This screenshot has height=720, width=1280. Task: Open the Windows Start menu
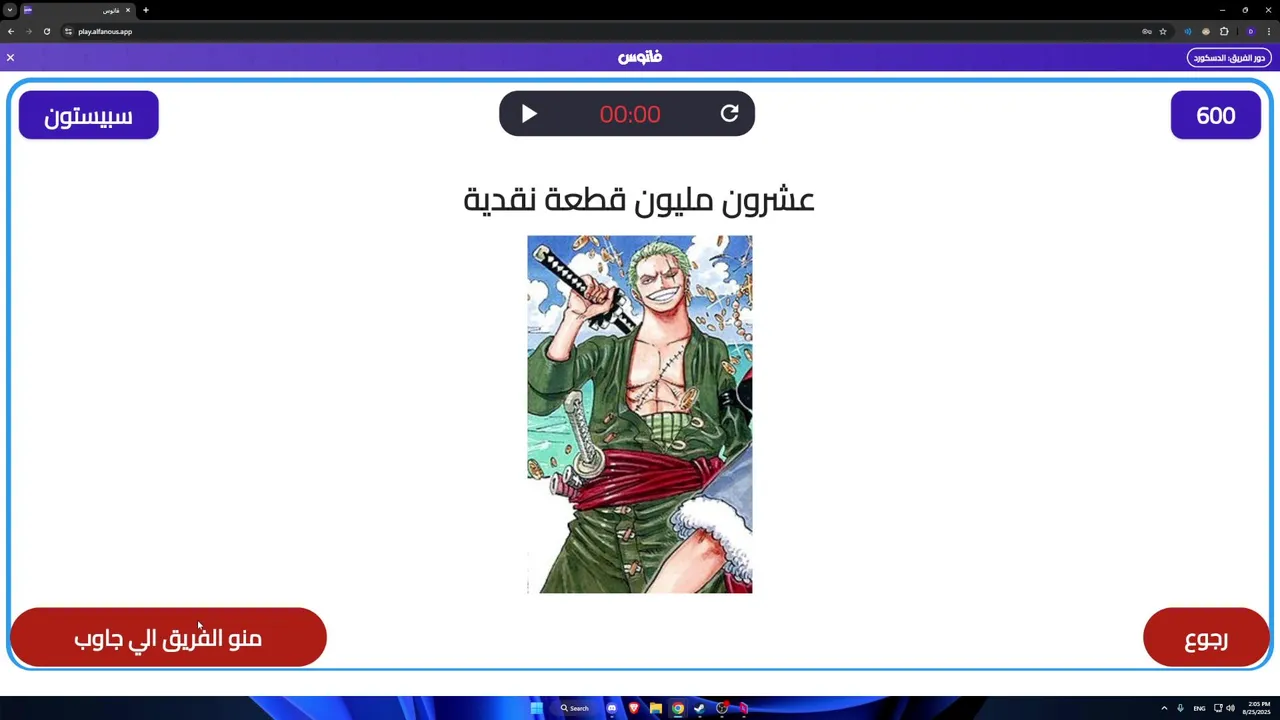537,708
